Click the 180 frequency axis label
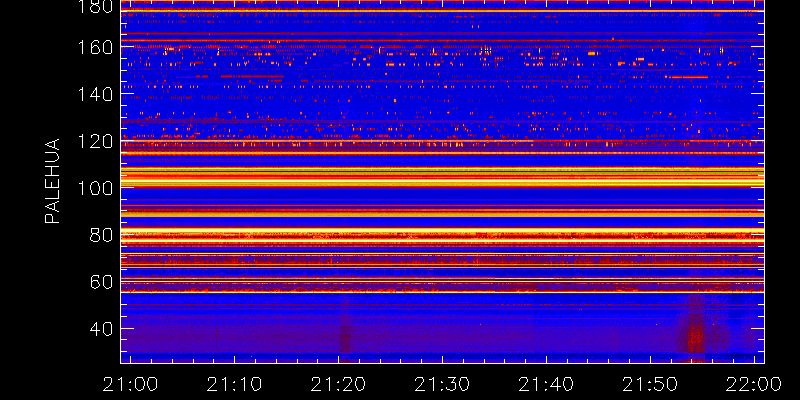The image size is (800, 400). 95,6
